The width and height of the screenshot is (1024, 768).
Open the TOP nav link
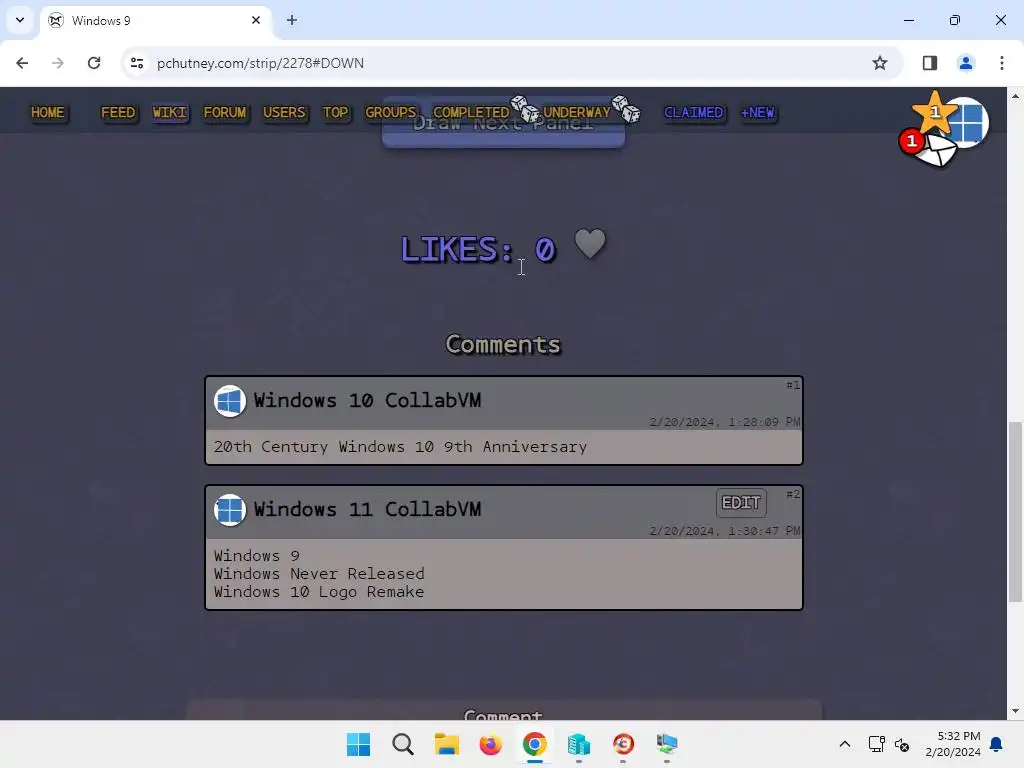pyautogui.click(x=336, y=112)
